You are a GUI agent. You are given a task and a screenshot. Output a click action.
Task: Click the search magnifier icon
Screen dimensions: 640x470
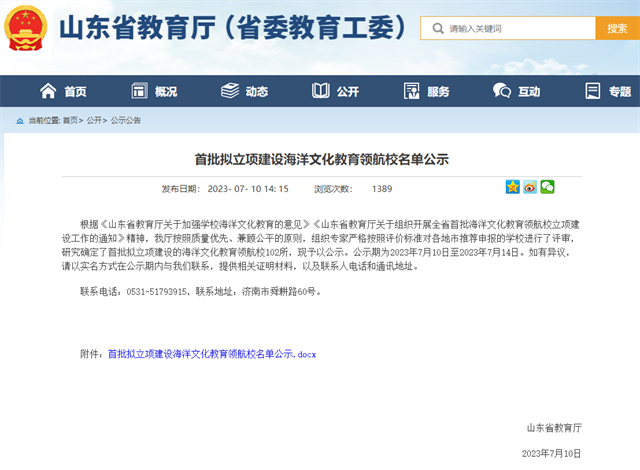(x=438, y=29)
